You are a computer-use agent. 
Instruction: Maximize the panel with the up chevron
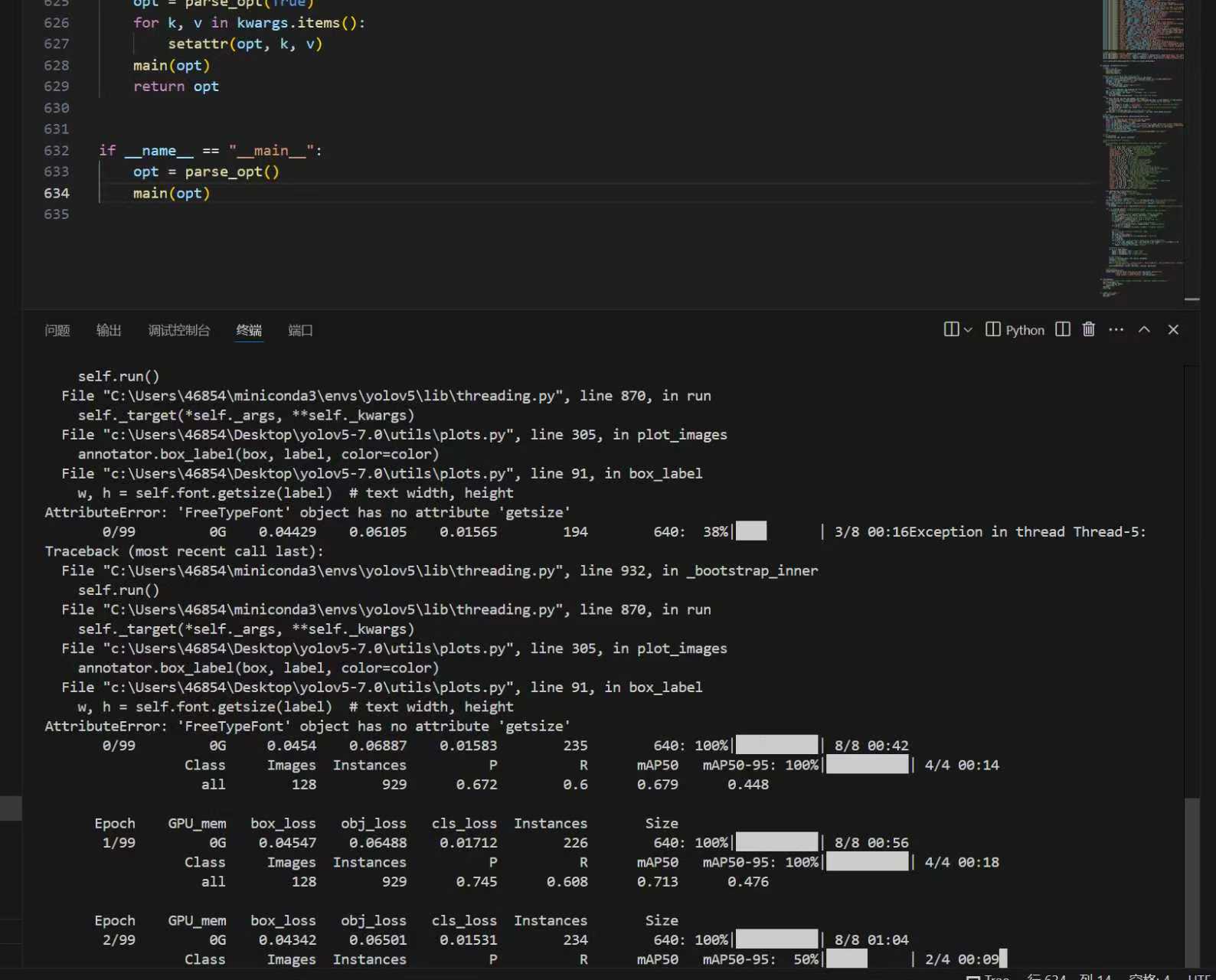click(1144, 329)
